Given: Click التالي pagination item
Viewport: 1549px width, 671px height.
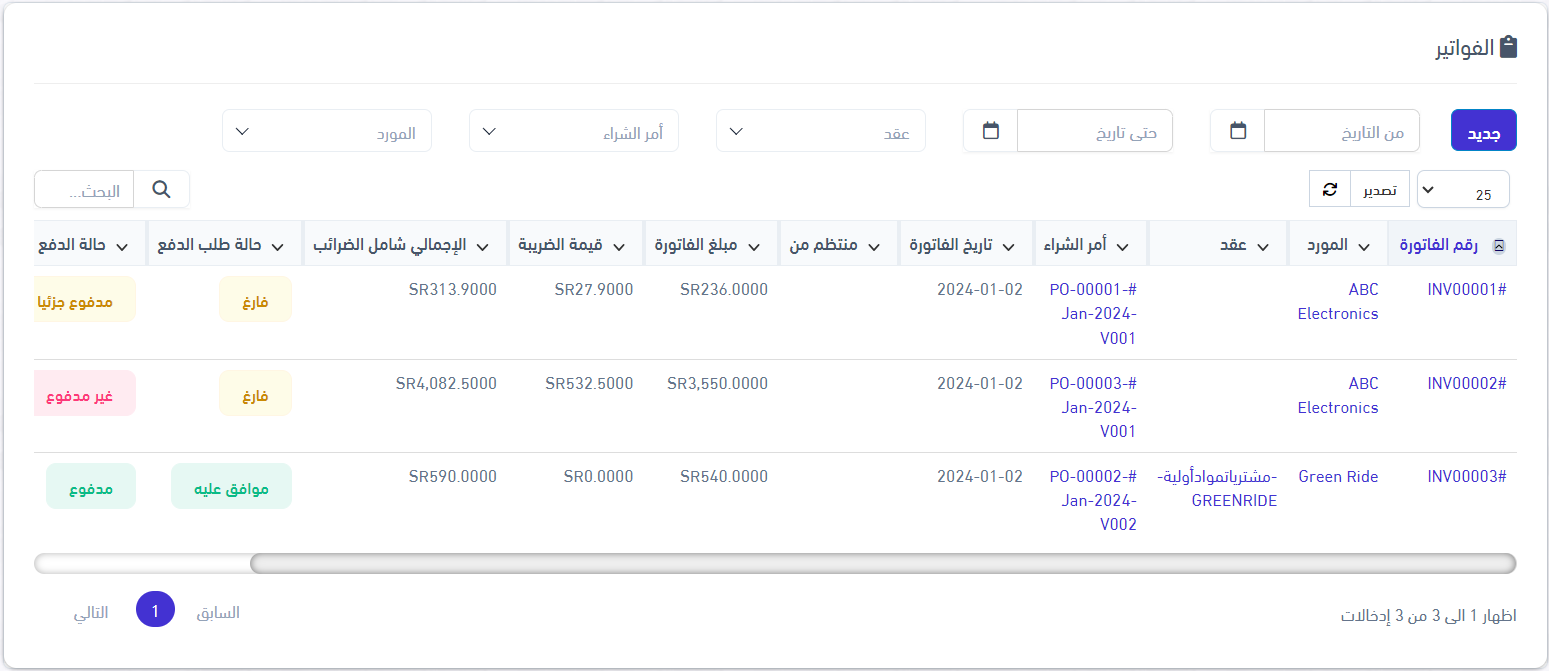Looking at the screenshot, I should coord(91,613).
